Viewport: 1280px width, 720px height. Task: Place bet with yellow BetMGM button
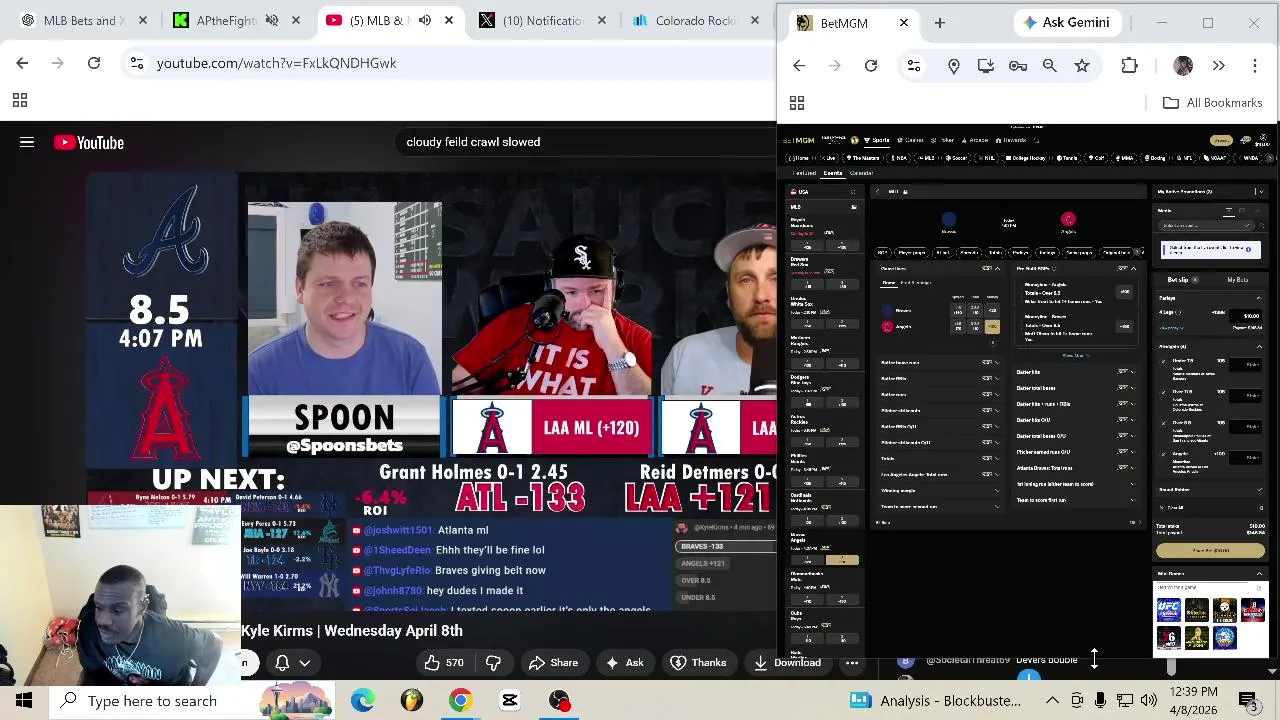point(1210,551)
